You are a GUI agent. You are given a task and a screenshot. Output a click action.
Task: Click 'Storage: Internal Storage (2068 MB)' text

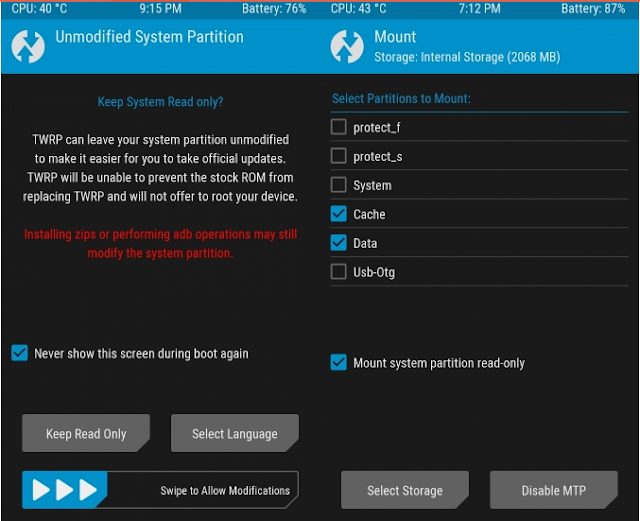point(467,57)
